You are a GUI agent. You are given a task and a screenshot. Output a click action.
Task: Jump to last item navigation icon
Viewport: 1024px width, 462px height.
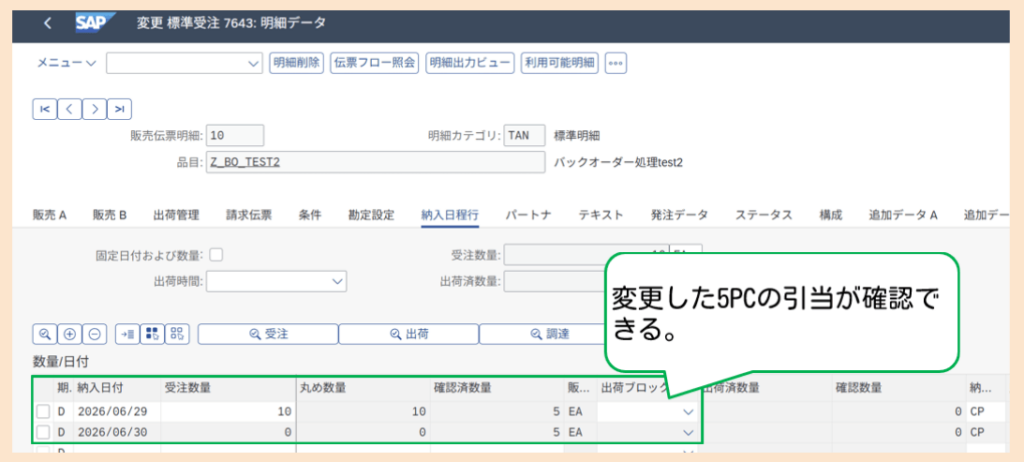click(x=119, y=109)
